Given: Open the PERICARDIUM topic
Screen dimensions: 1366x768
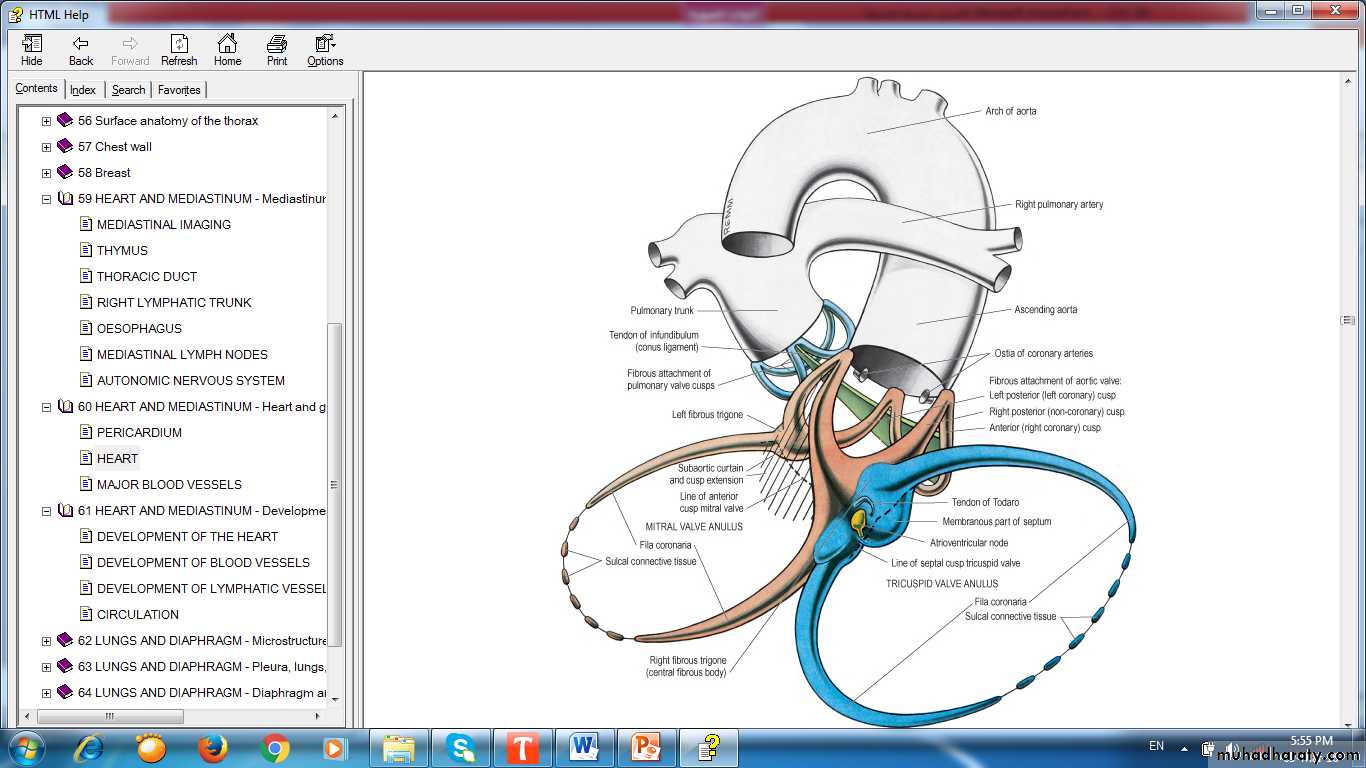Looking at the screenshot, I should coord(139,433).
